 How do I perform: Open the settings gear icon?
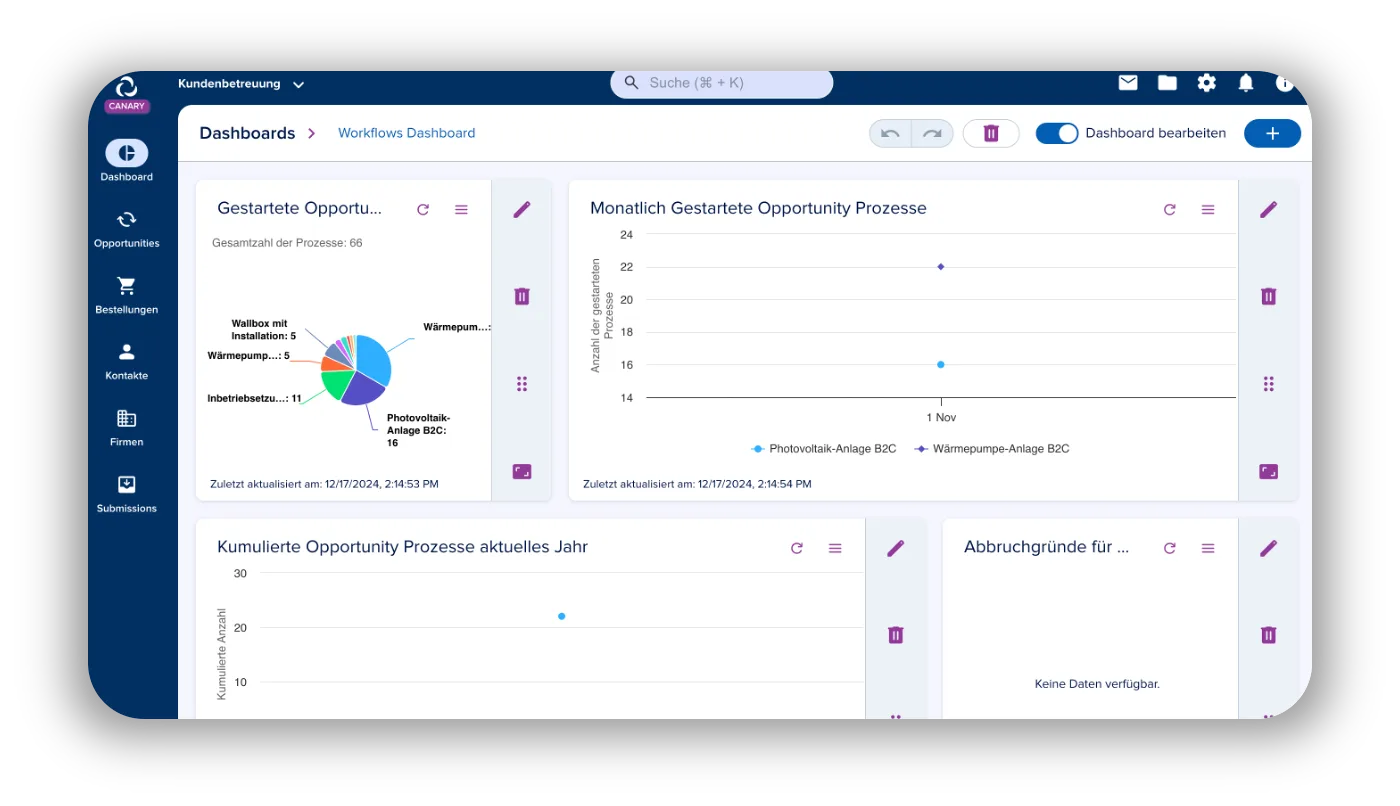click(x=1207, y=83)
